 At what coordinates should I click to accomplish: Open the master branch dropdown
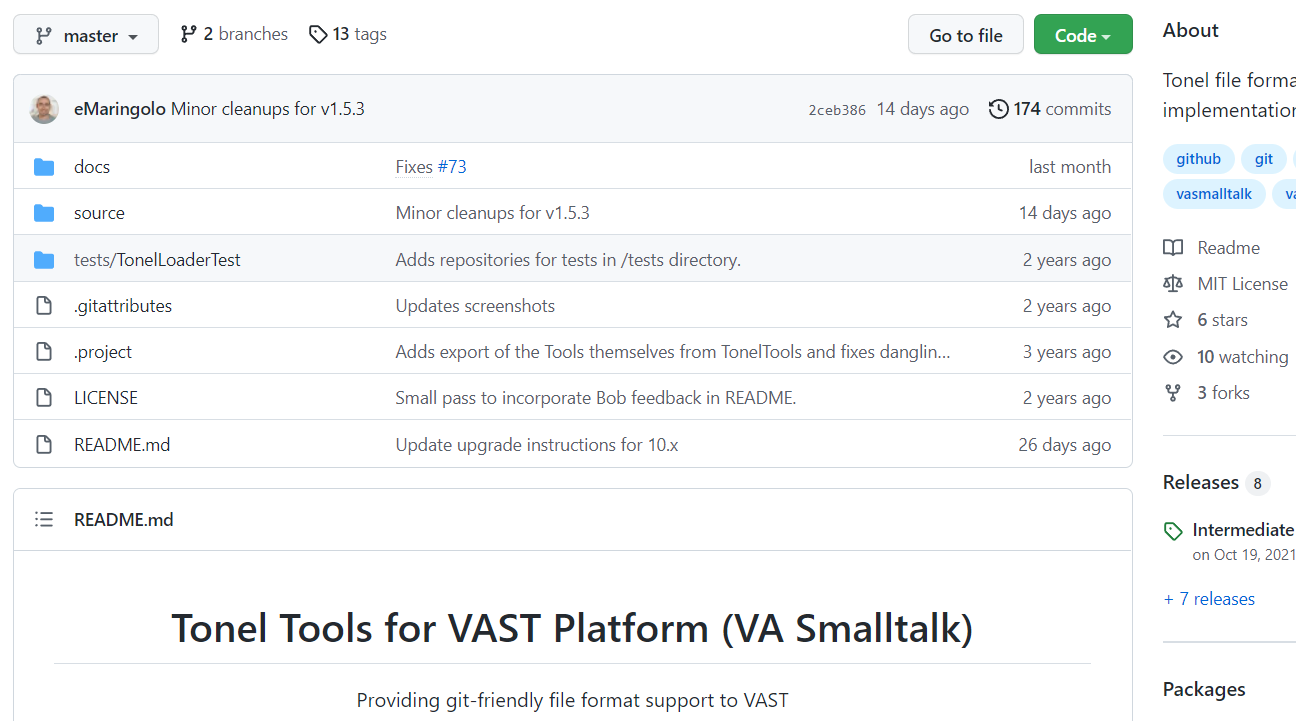(86, 35)
